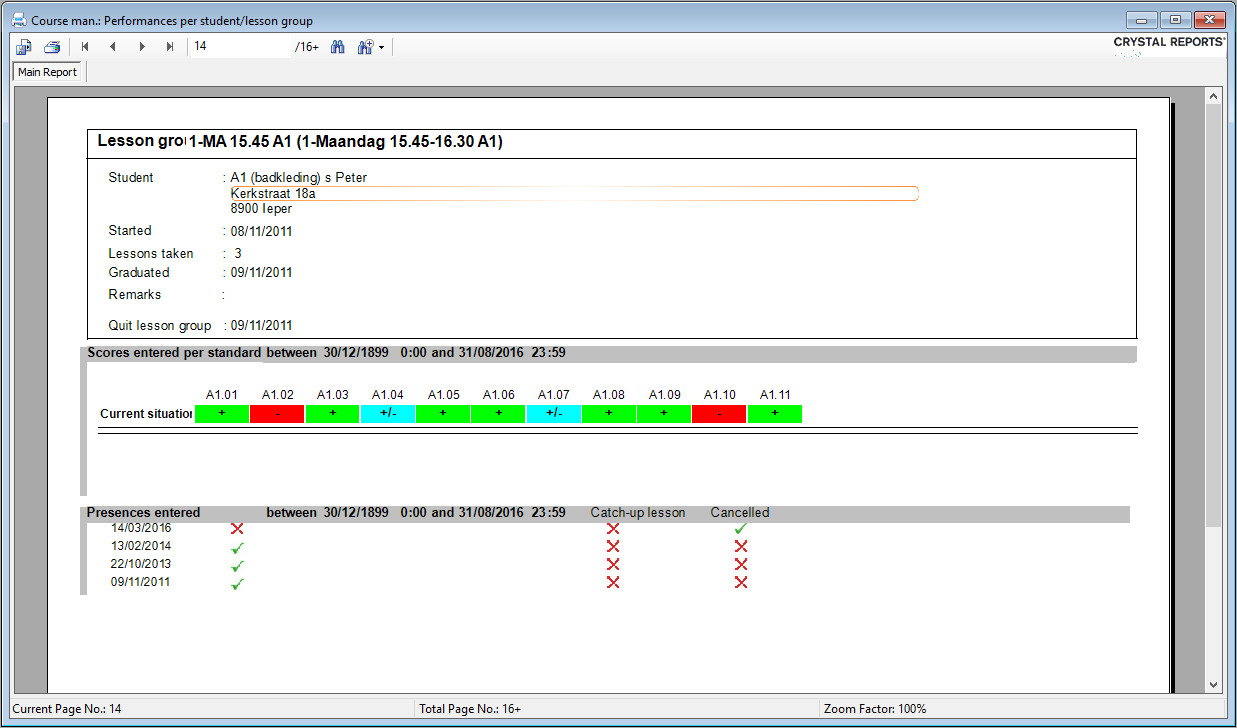
Task: Click the red A1.02 score cell
Action: coord(277,414)
